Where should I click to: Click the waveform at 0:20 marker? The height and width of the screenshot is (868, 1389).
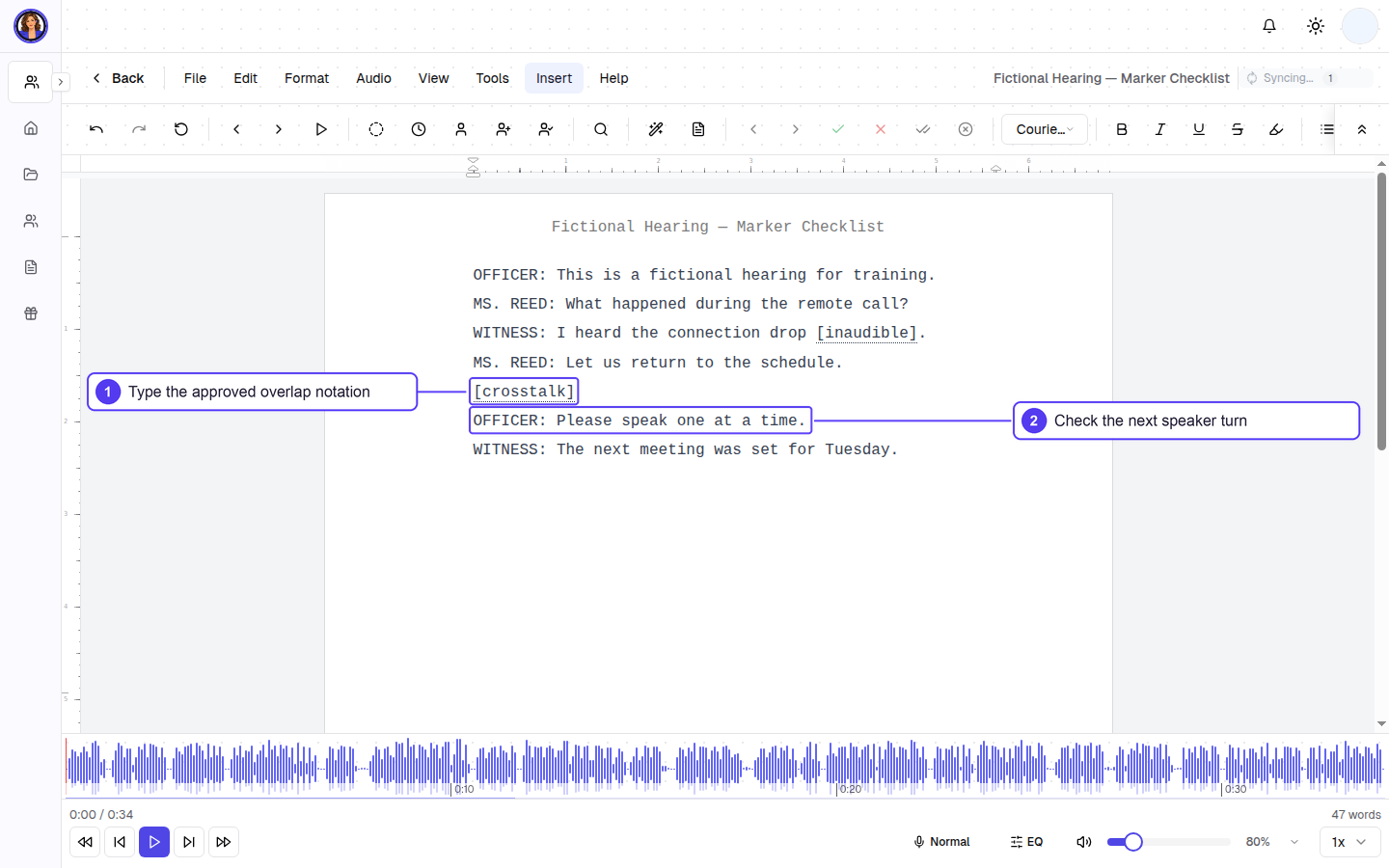pyautogui.click(x=837, y=768)
